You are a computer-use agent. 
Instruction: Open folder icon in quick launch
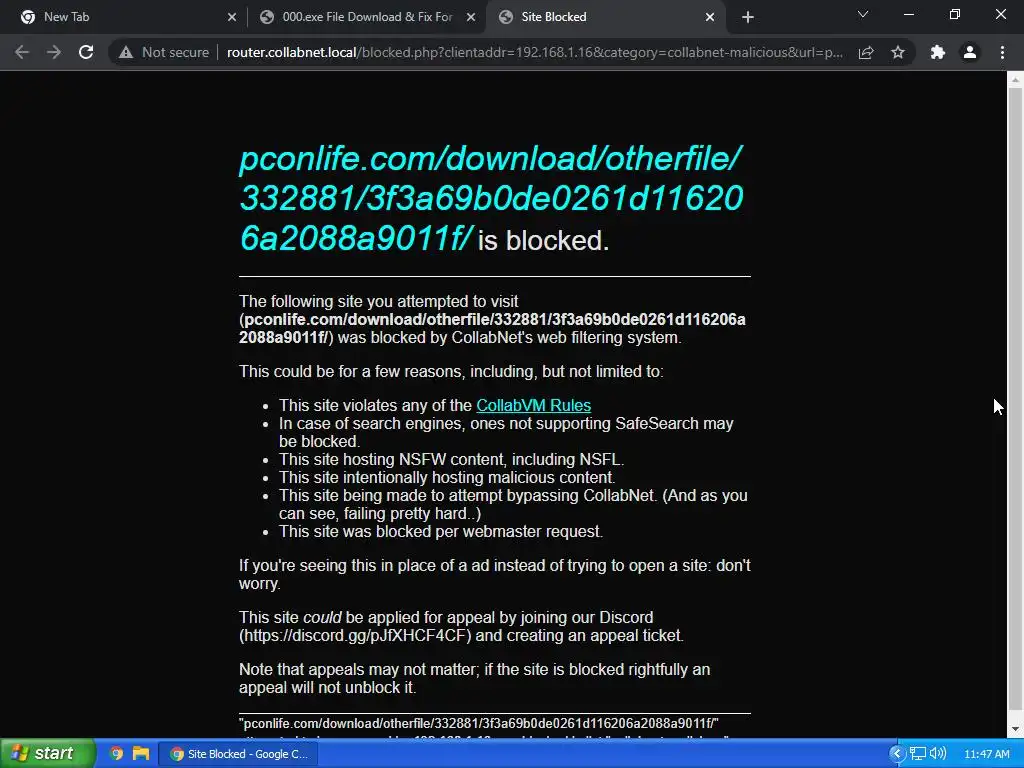pos(140,754)
